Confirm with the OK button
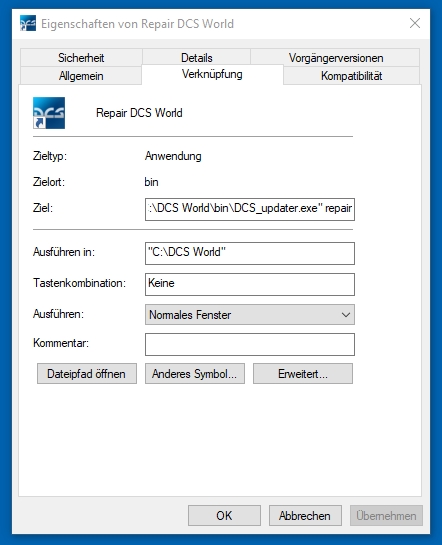This screenshot has height=545, width=442. pos(224,515)
